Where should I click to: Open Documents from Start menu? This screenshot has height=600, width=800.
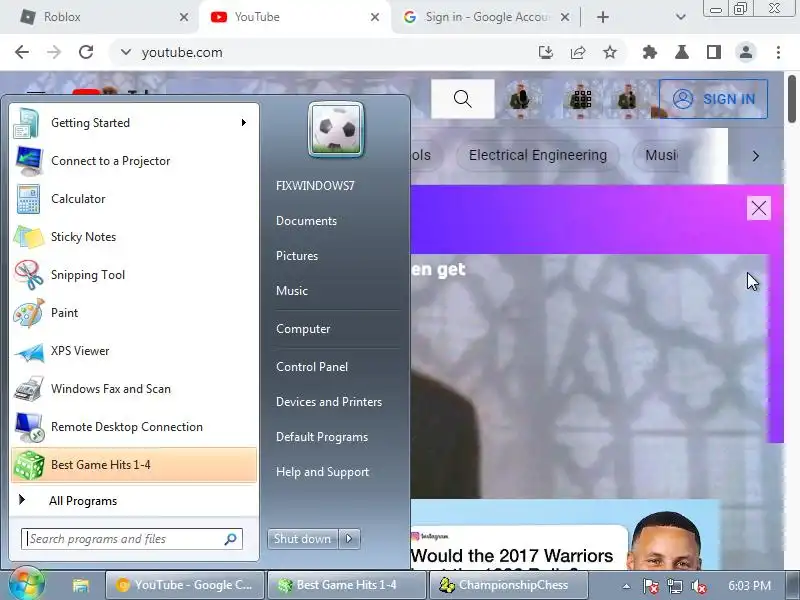point(306,221)
